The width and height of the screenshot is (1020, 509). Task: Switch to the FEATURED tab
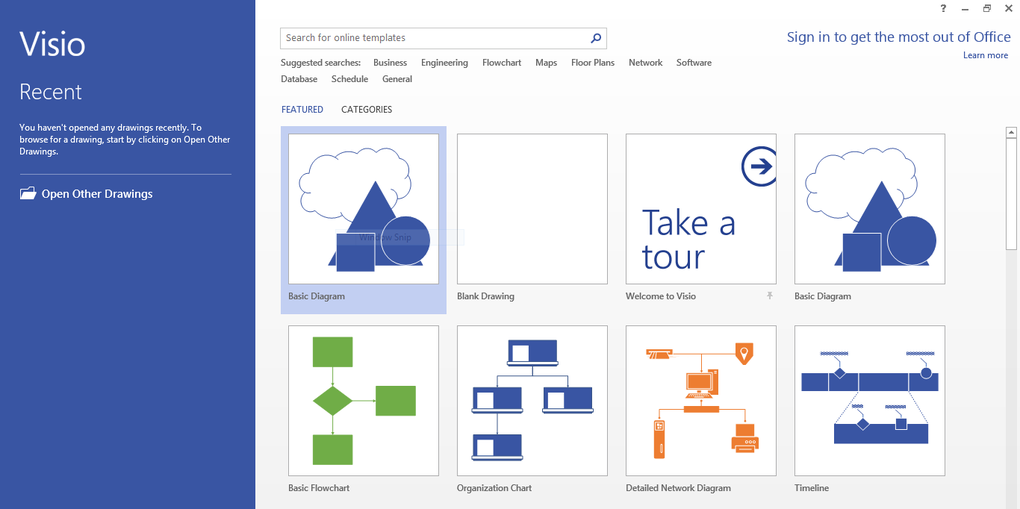point(302,110)
